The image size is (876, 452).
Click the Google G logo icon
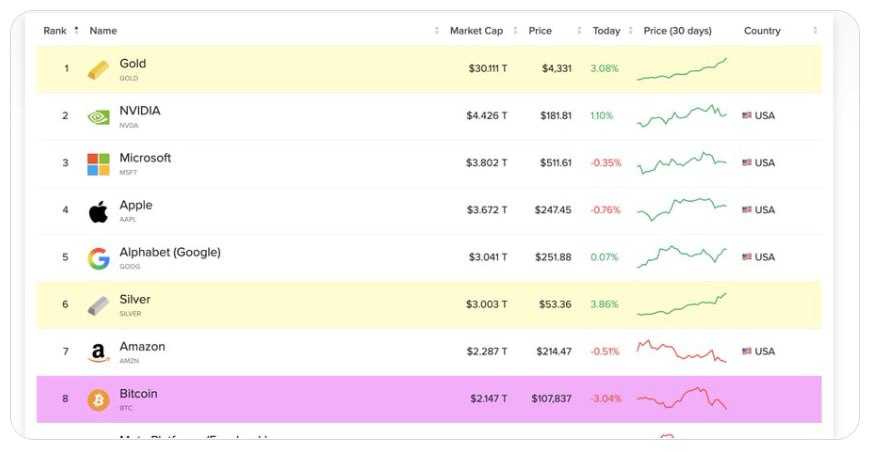(98, 259)
